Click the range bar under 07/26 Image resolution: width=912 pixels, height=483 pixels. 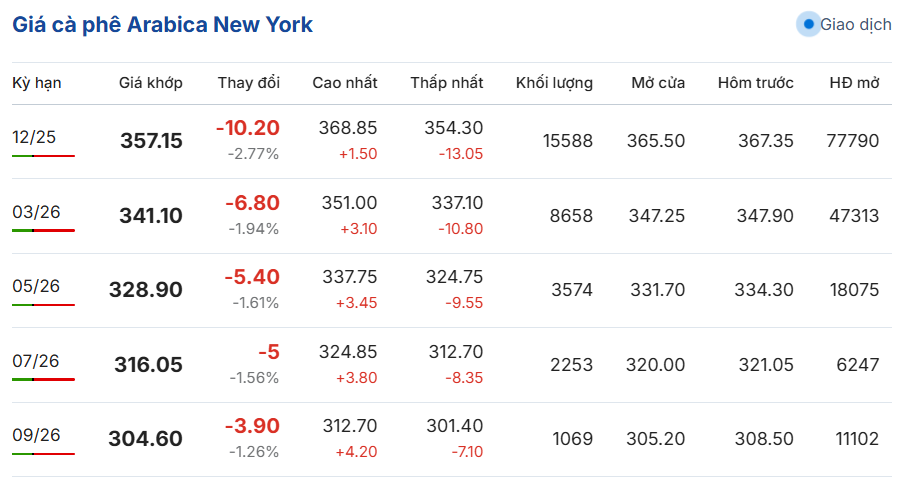click(44, 379)
